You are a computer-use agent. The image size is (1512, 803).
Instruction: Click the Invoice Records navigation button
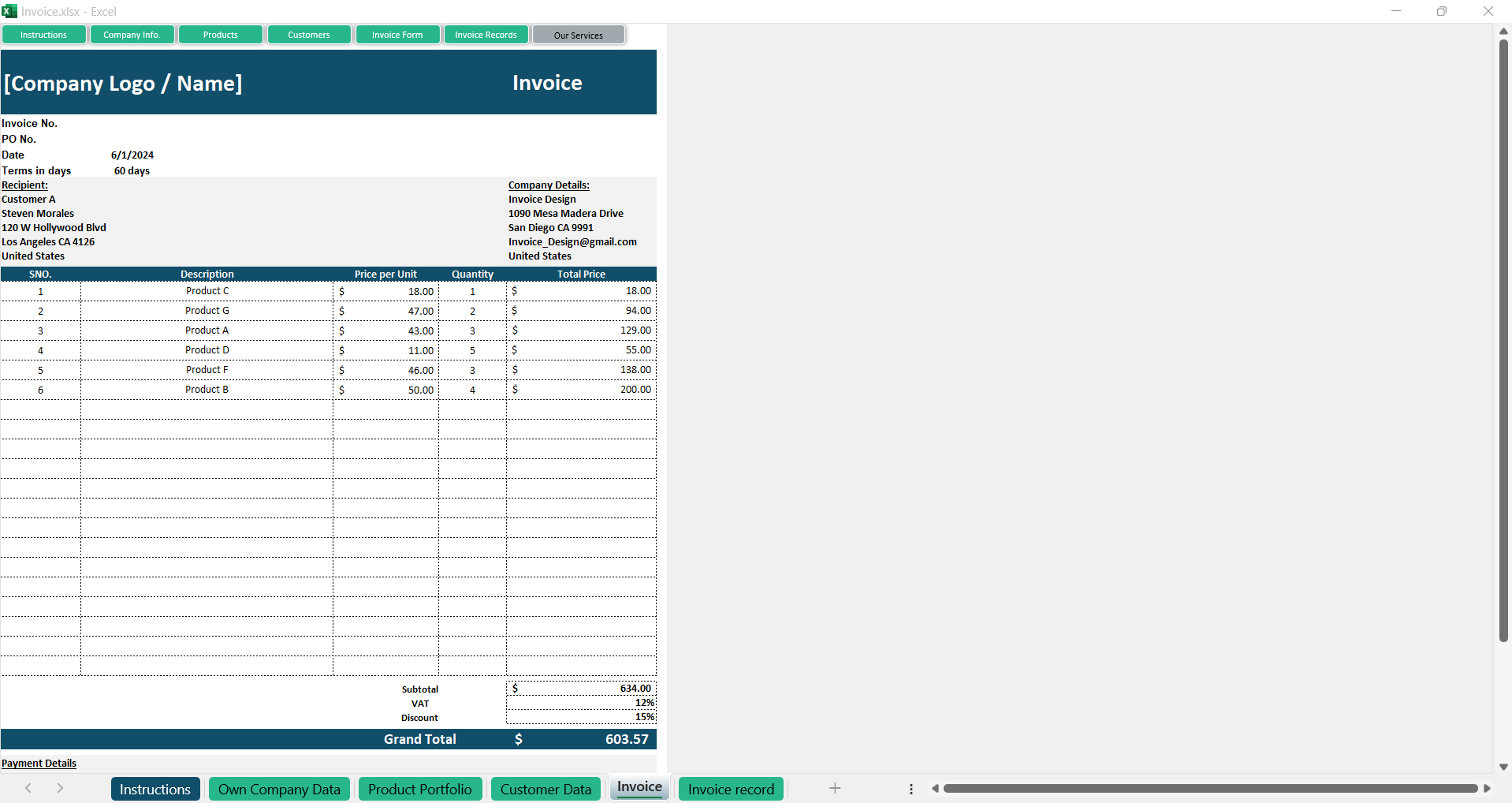tap(486, 35)
